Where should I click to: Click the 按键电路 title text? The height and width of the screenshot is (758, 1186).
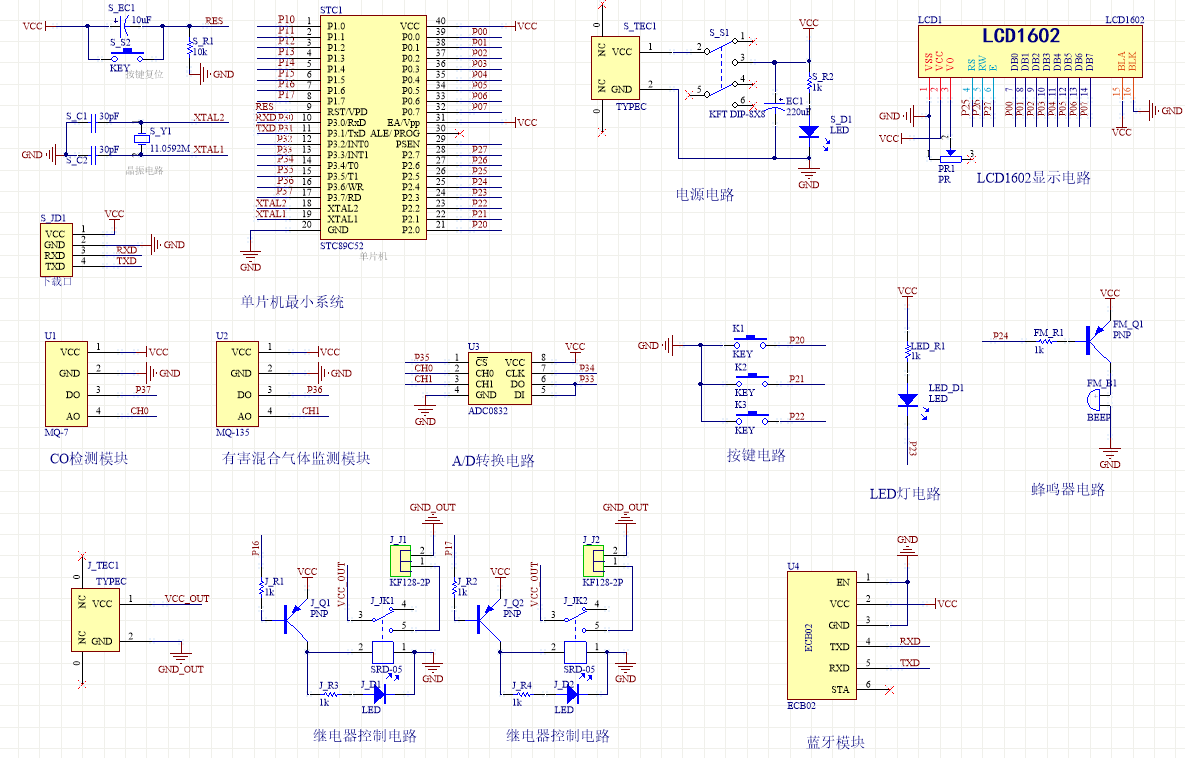pyautogui.click(x=756, y=455)
